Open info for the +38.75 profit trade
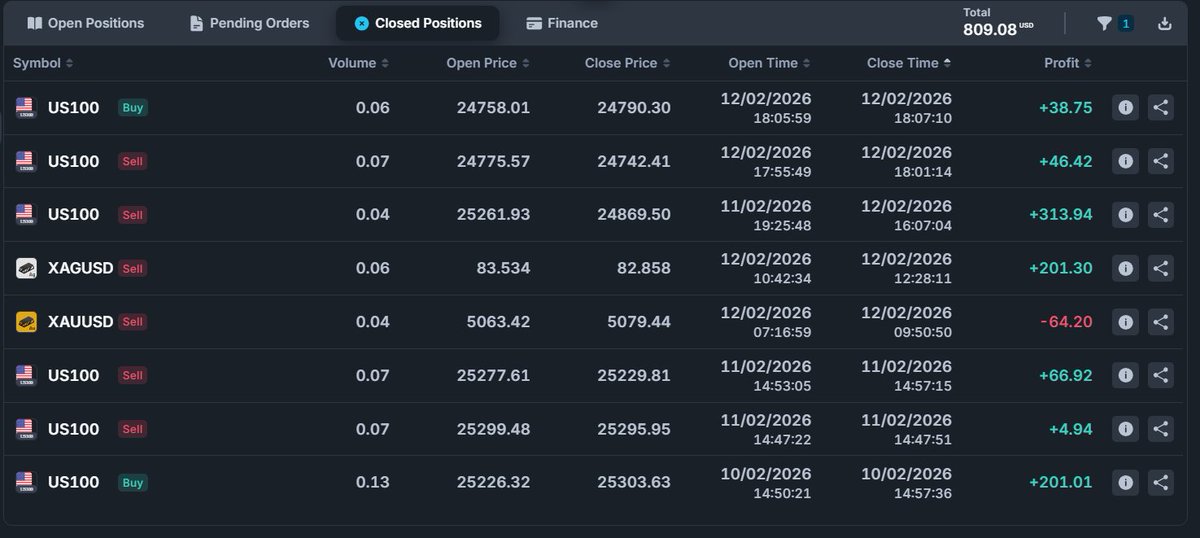 (x=1125, y=107)
